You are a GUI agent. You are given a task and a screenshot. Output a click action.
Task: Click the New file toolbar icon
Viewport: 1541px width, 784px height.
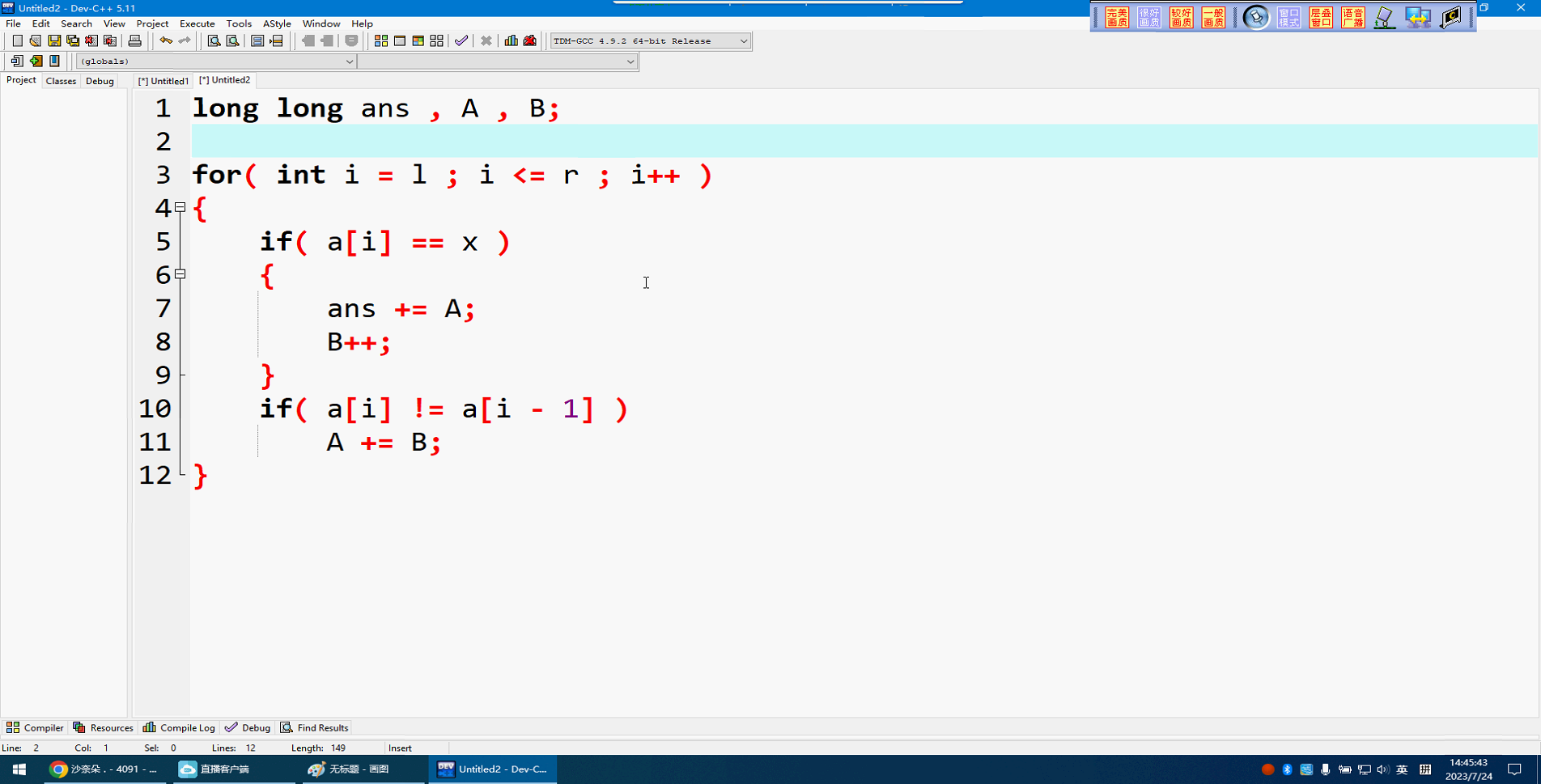coord(17,40)
